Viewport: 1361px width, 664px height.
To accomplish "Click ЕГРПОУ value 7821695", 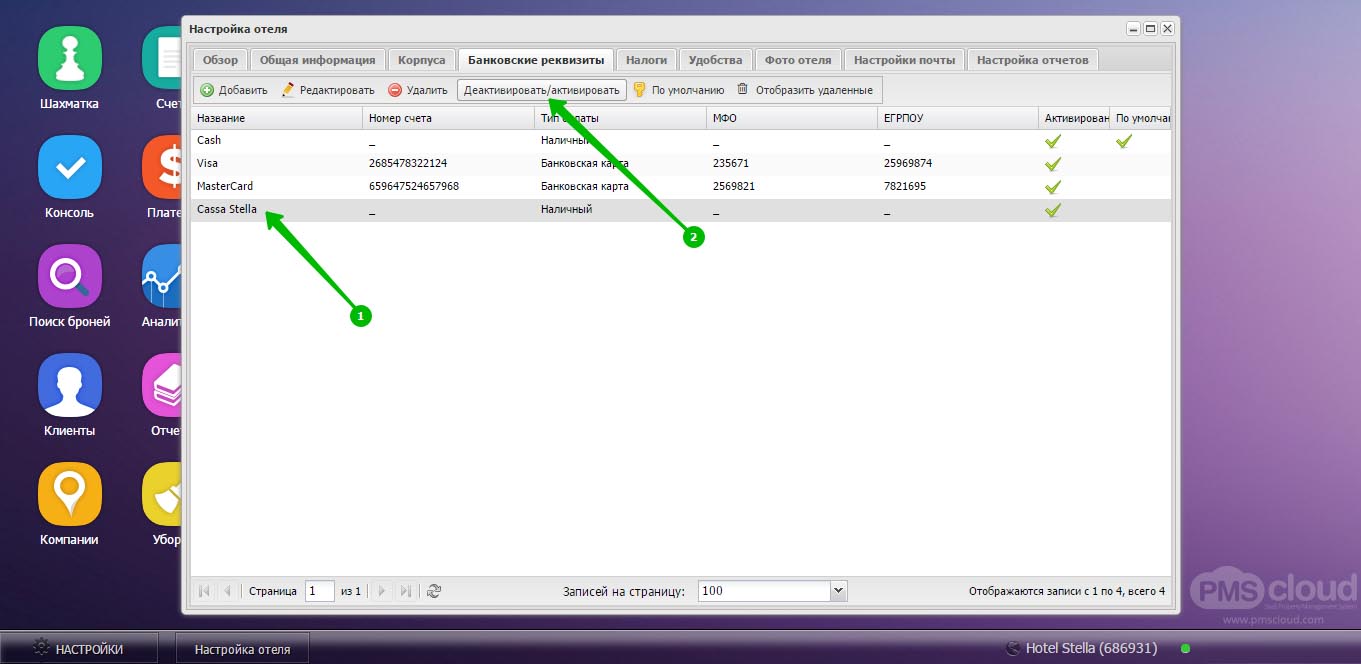I will pos(905,187).
